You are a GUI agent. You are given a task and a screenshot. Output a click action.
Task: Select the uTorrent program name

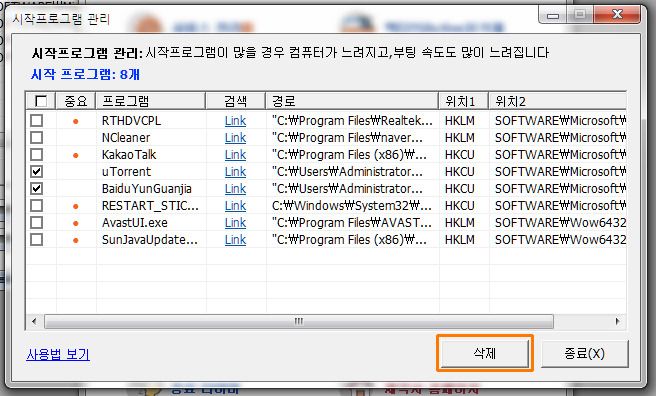[x=126, y=172]
